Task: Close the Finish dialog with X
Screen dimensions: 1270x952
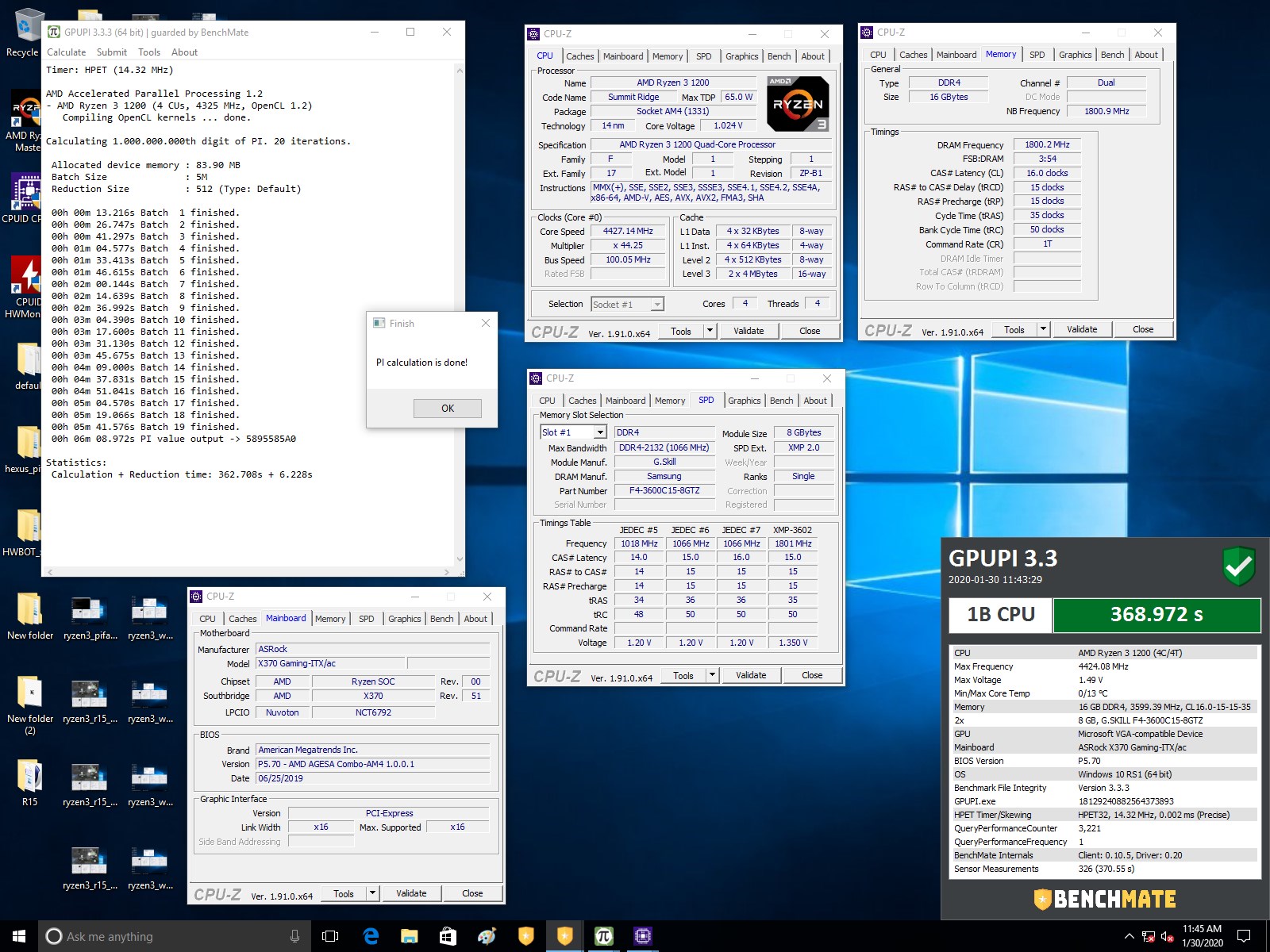Action: [x=486, y=323]
